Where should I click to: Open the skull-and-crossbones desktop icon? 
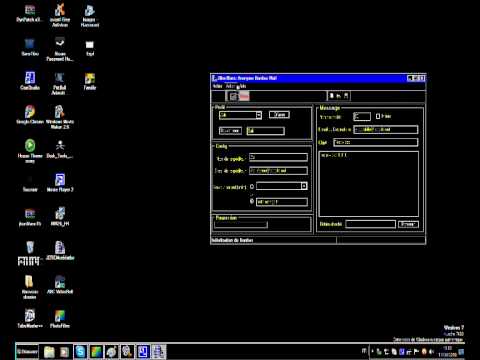60,148
